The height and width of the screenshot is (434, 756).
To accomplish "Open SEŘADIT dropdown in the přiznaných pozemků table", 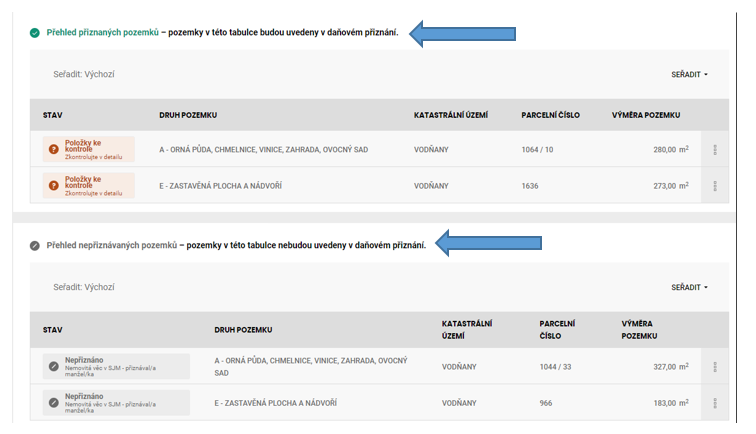I will click(689, 75).
